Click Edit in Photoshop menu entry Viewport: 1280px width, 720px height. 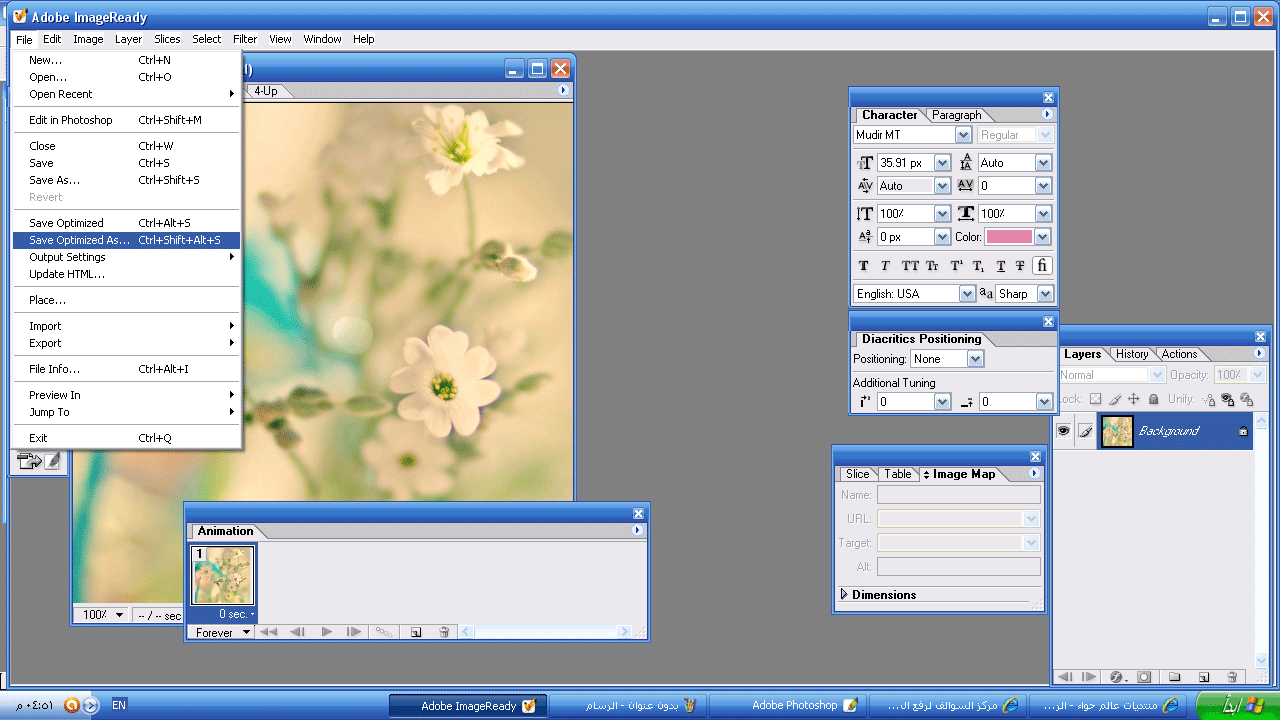point(71,120)
